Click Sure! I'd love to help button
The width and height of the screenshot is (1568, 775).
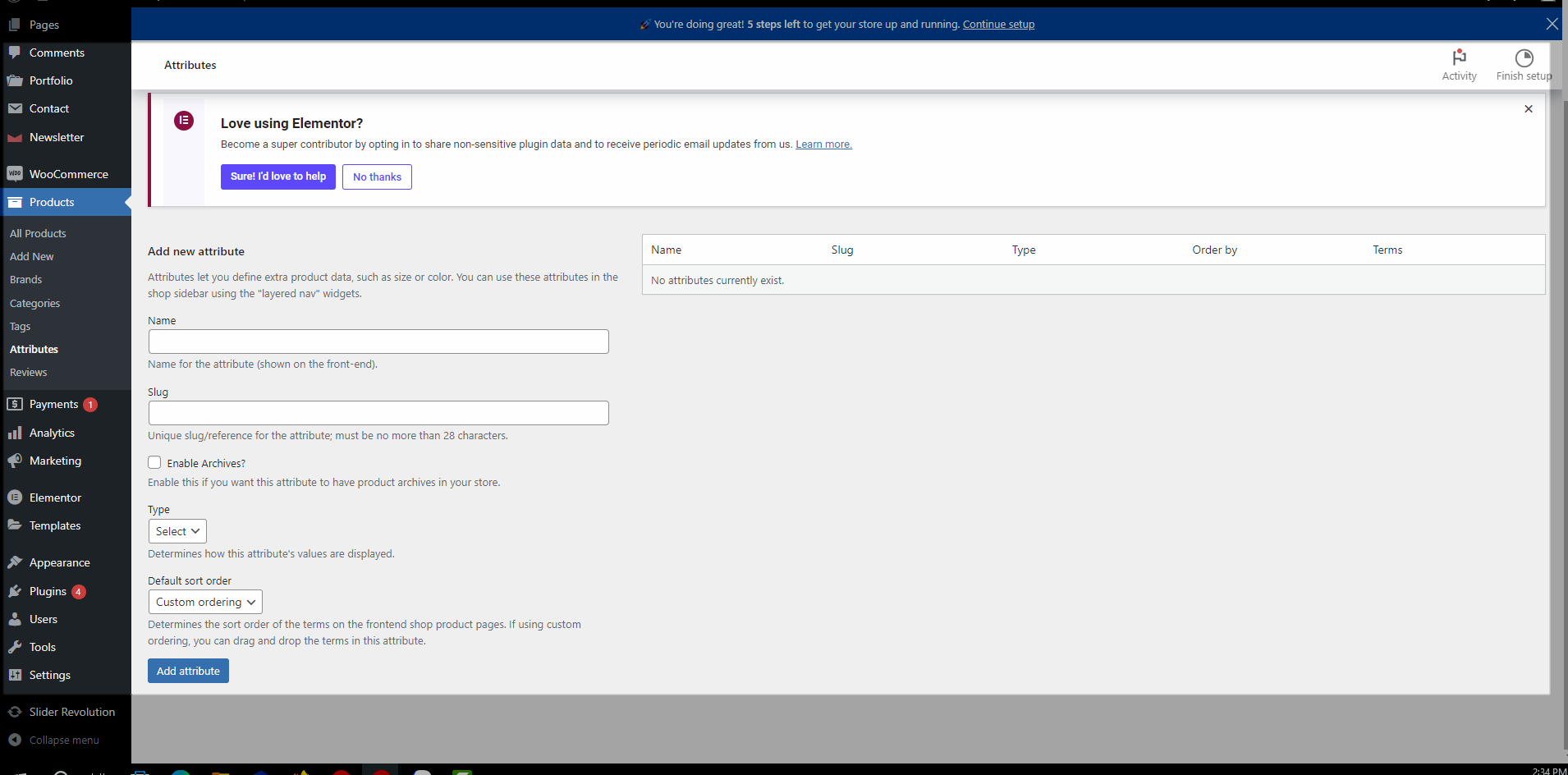click(278, 177)
